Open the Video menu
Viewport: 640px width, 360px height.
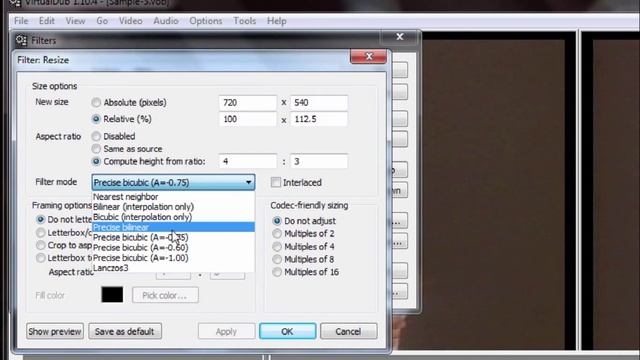[131, 21]
